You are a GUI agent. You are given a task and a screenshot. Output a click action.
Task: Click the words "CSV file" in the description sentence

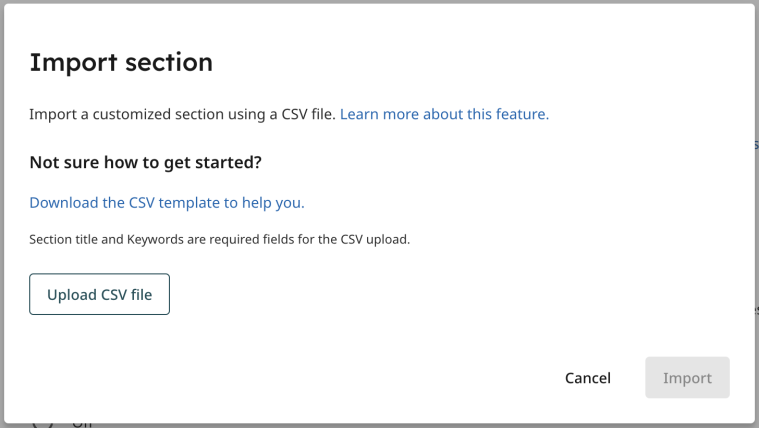tap(308, 114)
